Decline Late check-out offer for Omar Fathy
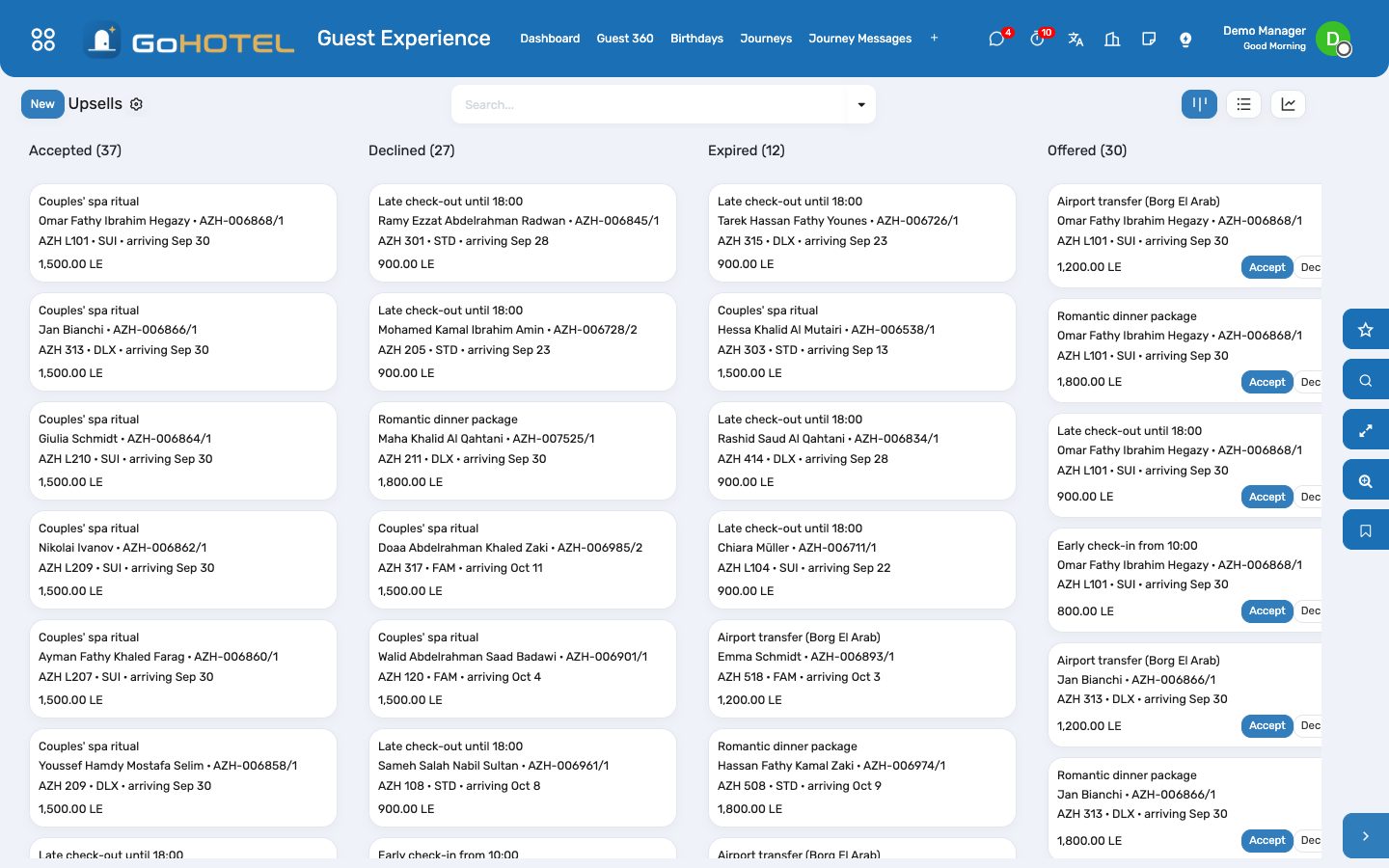This screenshot has height=868, width=1389. point(1310,497)
